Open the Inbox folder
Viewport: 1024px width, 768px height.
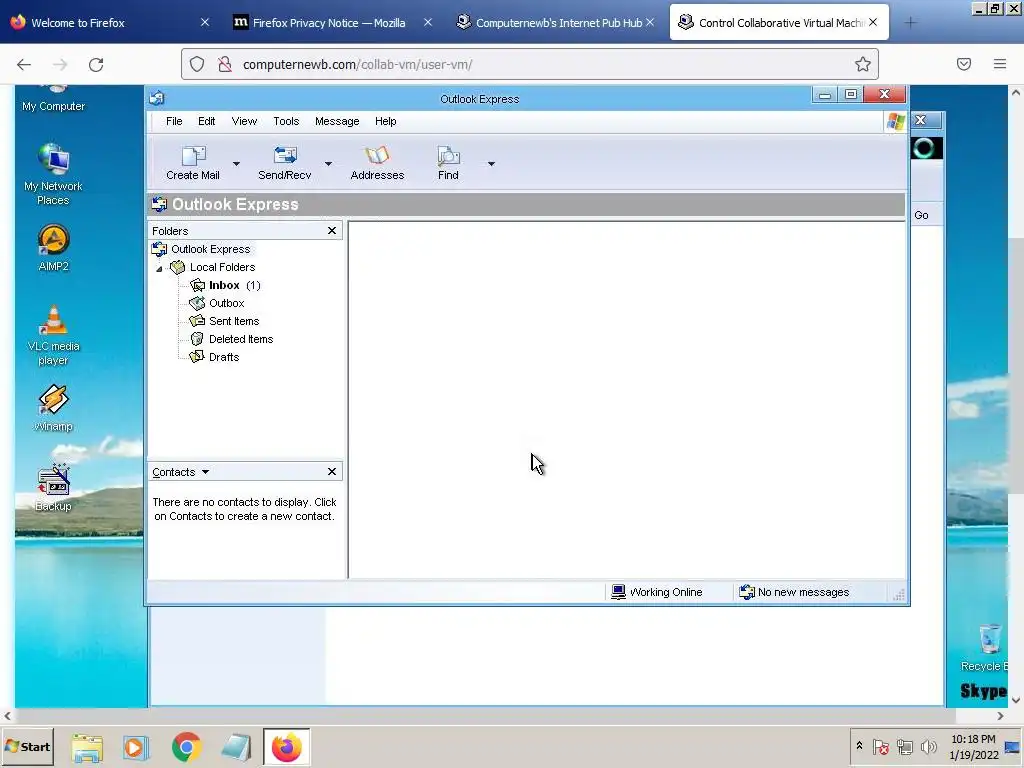[224, 285]
